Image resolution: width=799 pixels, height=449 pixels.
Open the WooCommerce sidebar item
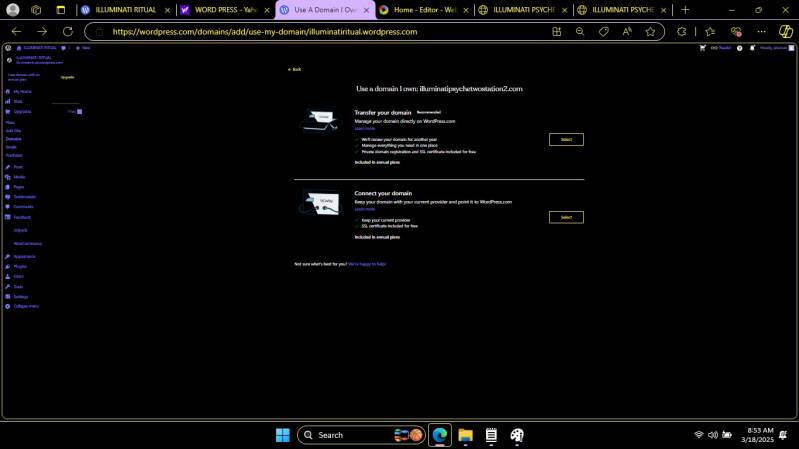[28, 244]
